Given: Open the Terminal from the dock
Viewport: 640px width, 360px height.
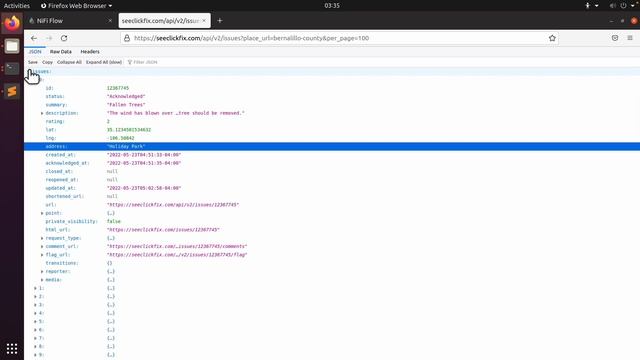Looking at the screenshot, I should point(12,69).
